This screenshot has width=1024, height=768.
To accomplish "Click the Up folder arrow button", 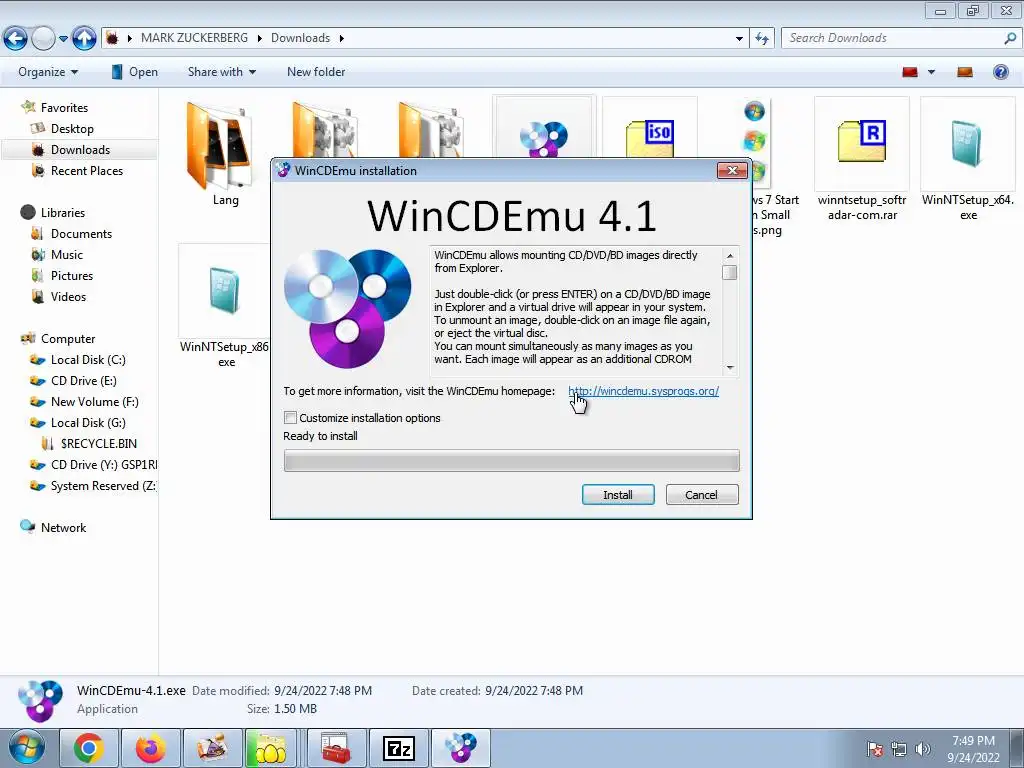I will pyautogui.click(x=84, y=38).
